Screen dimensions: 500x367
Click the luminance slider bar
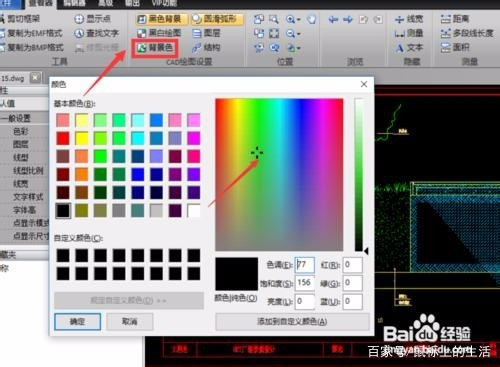359,174
